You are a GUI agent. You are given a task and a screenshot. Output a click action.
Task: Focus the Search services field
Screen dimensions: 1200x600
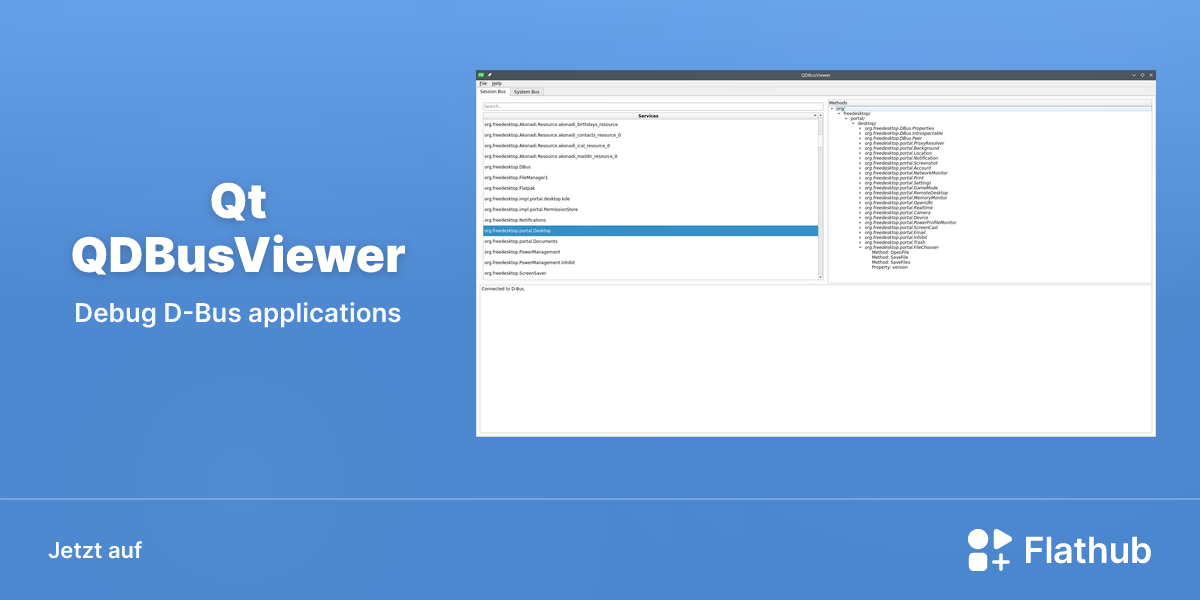click(653, 106)
